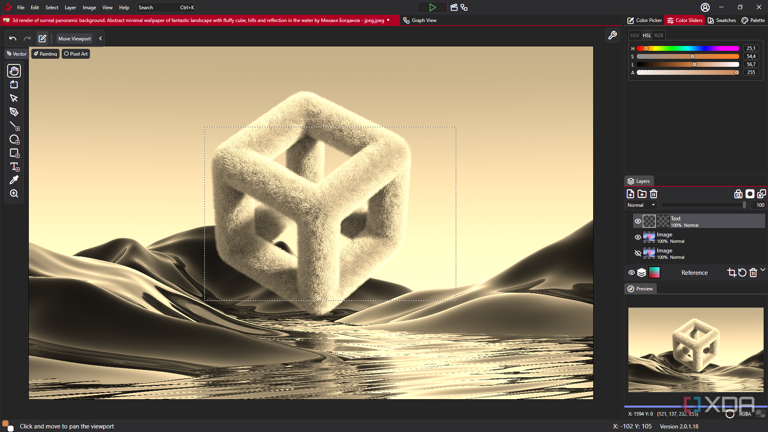Click the Move Viewport label button
Image resolution: width=768 pixels, height=432 pixels.
click(x=74, y=38)
